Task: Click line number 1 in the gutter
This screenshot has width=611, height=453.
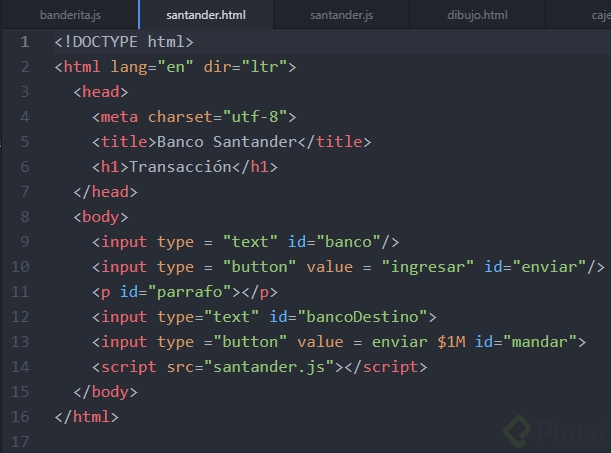Action: point(25,42)
